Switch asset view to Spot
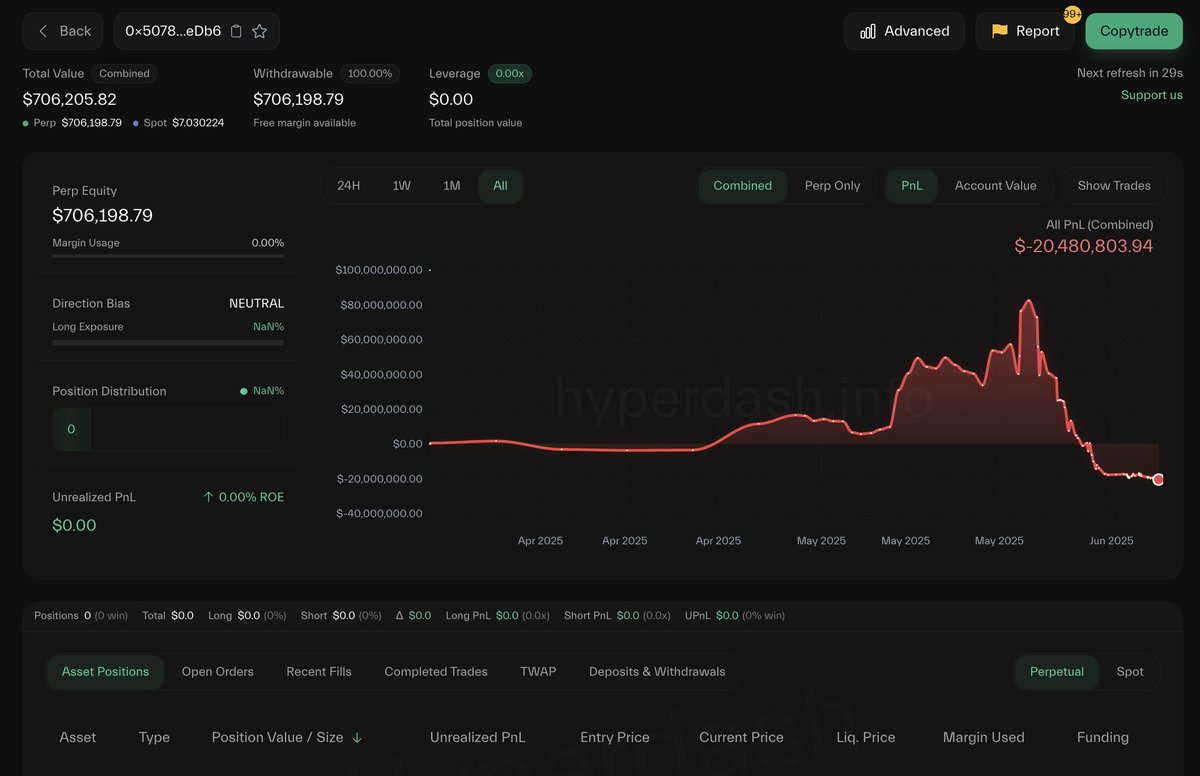This screenshot has height=776, width=1200. (x=1130, y=672)
